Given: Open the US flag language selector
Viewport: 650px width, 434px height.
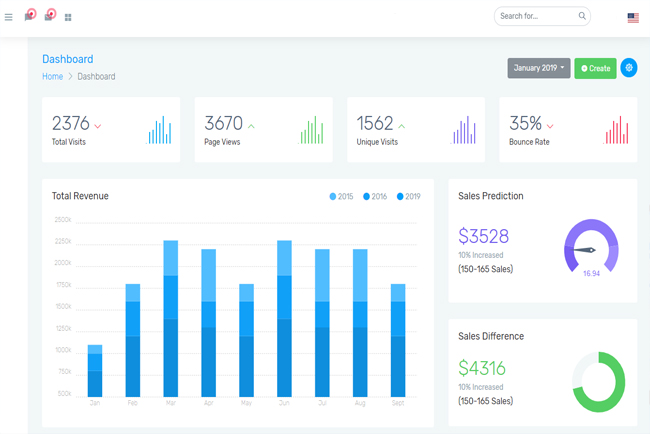Looking at the screenshot, I should 633,17.
